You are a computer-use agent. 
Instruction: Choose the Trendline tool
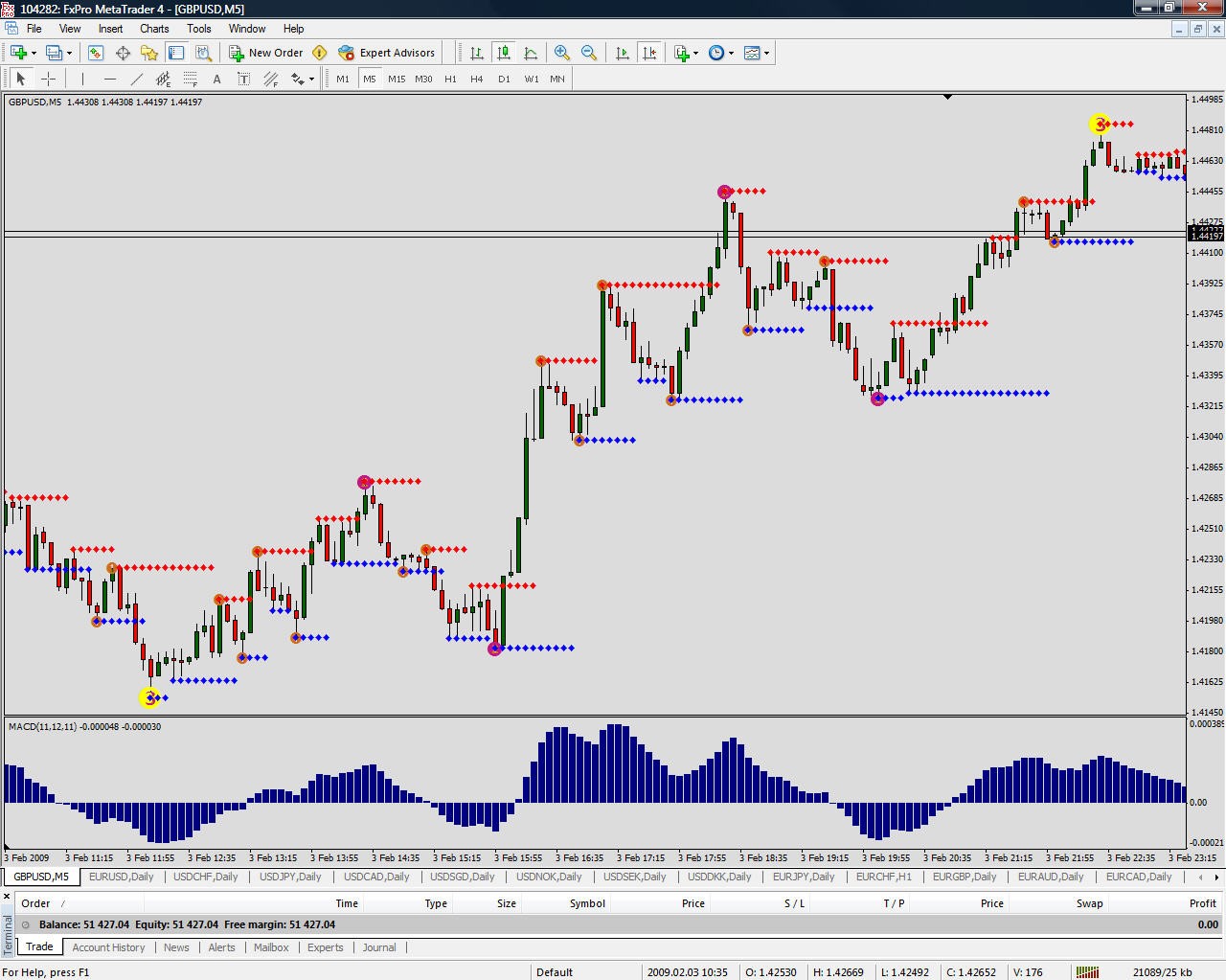pos(136,79)
